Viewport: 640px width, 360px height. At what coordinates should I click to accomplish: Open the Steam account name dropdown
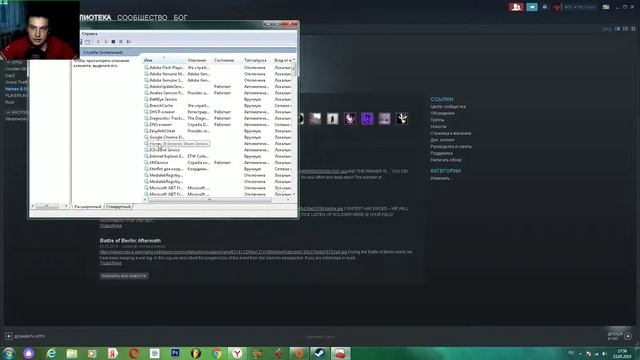coord(580,7)
